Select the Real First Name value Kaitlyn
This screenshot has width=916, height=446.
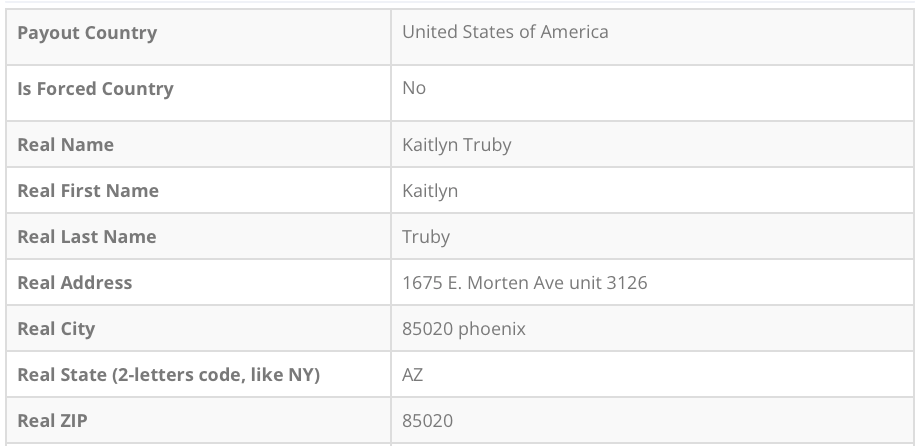(x=430, y=191)
